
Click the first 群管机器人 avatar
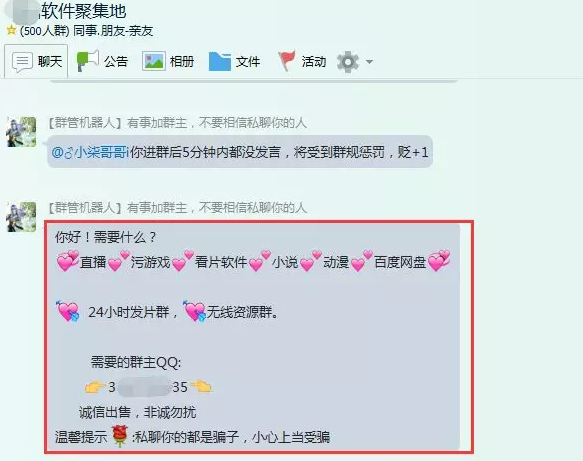(x=22, y=132)
